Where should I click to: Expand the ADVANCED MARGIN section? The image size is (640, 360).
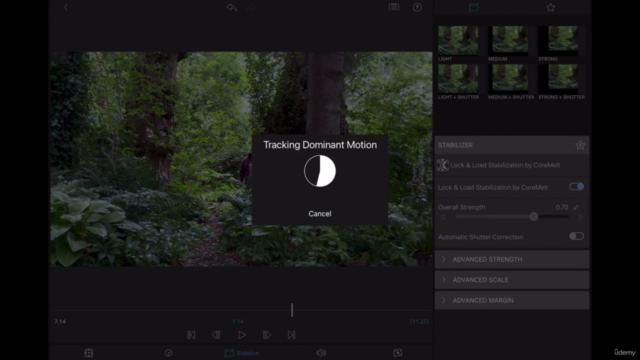(x=512, y=300)
